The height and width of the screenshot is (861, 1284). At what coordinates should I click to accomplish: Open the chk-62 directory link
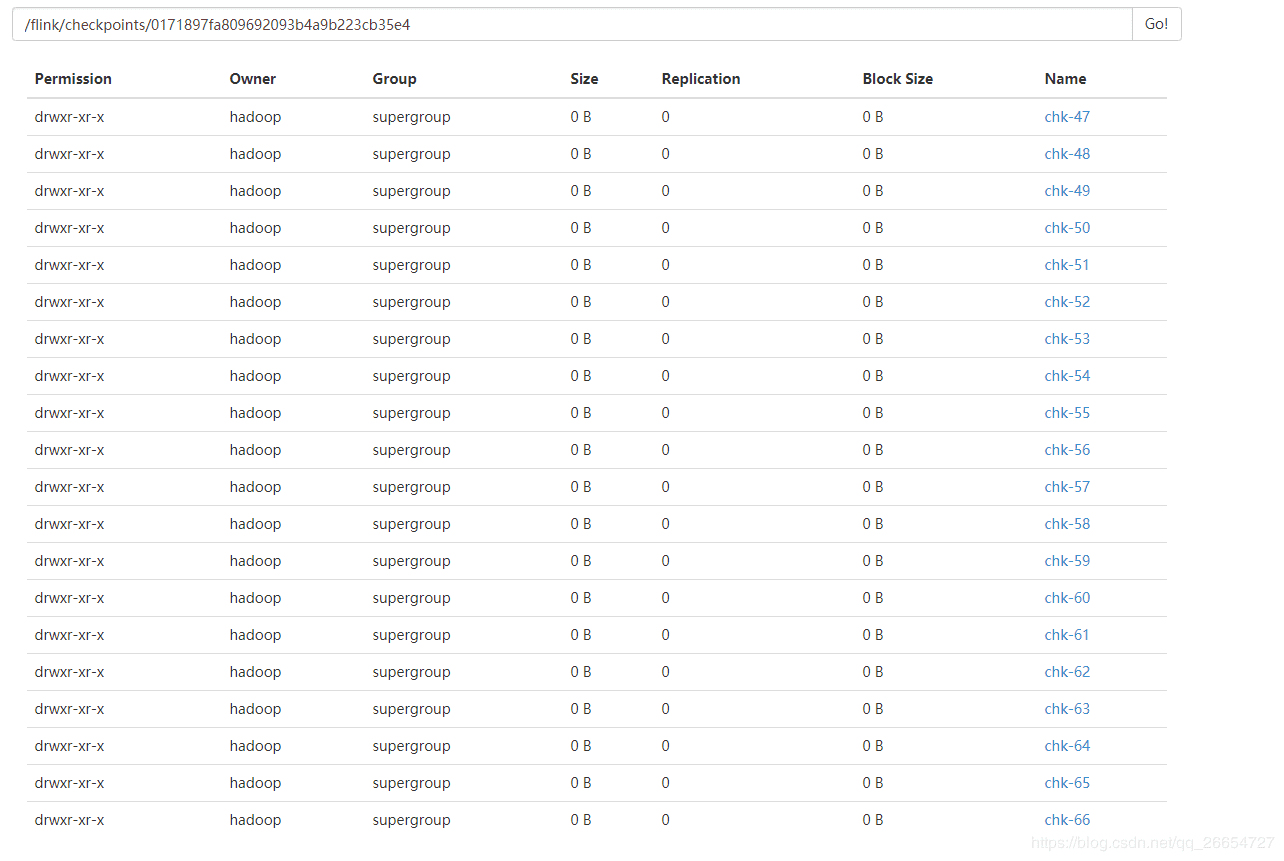(x=1067, y=672)
